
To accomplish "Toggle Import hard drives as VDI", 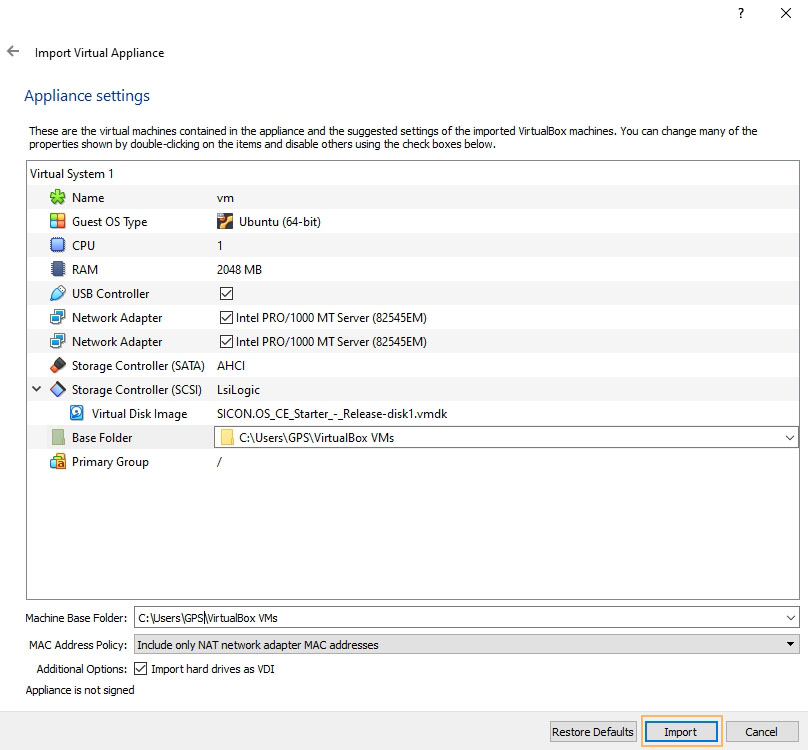I will [140, 669].
